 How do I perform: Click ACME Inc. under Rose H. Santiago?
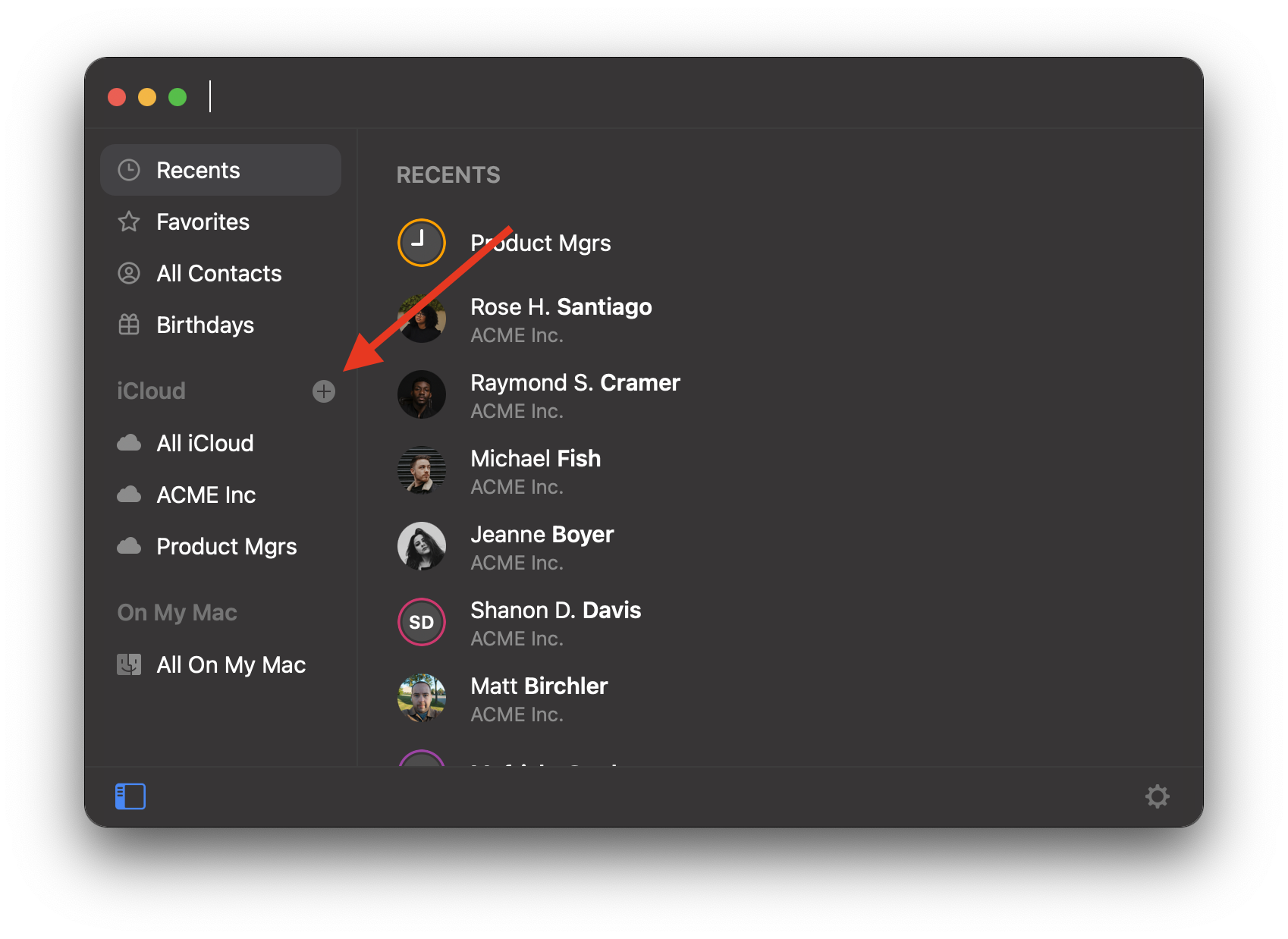tap(517, 335)
